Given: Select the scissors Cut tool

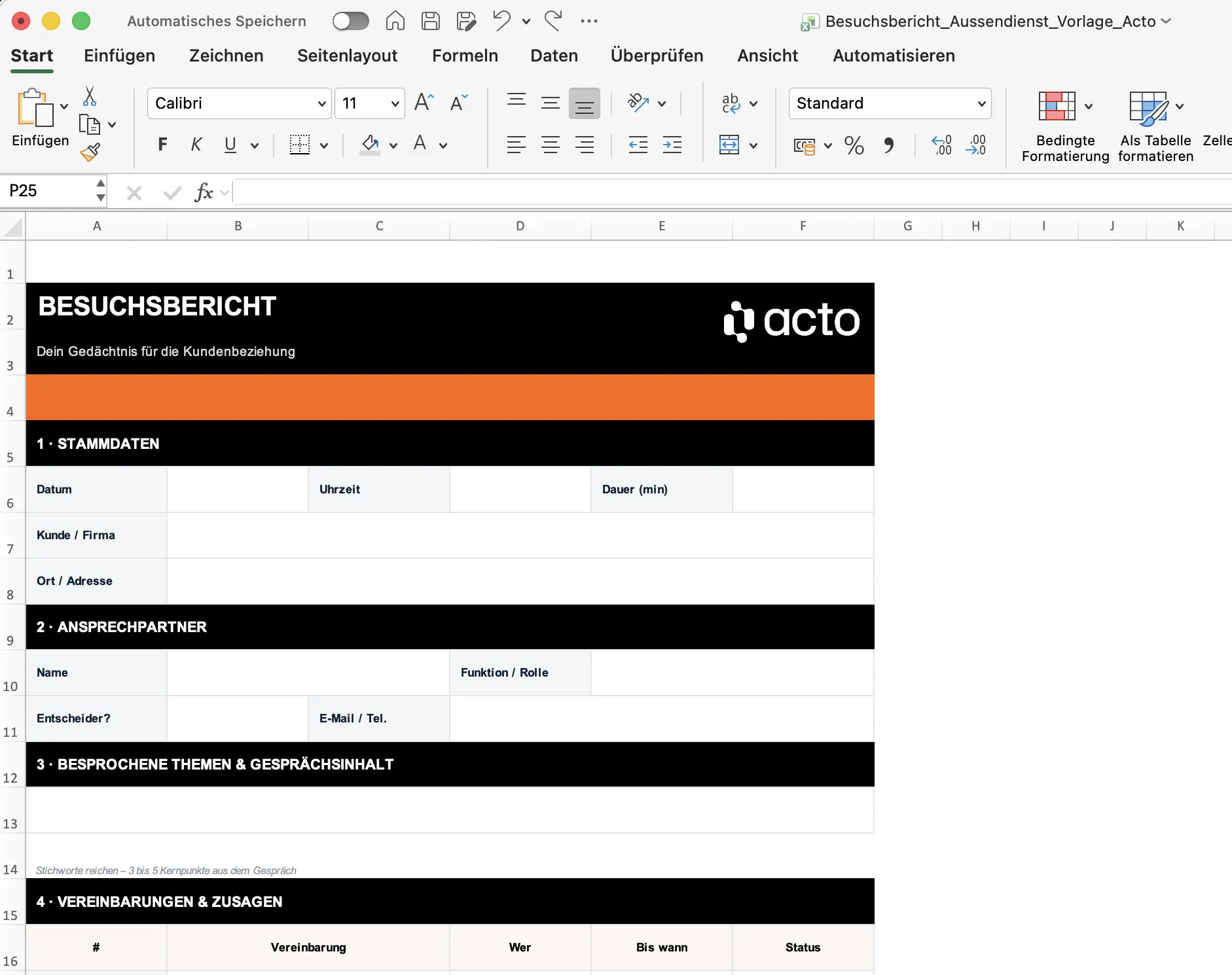Looking at the screenshot, I should [90, 96].
